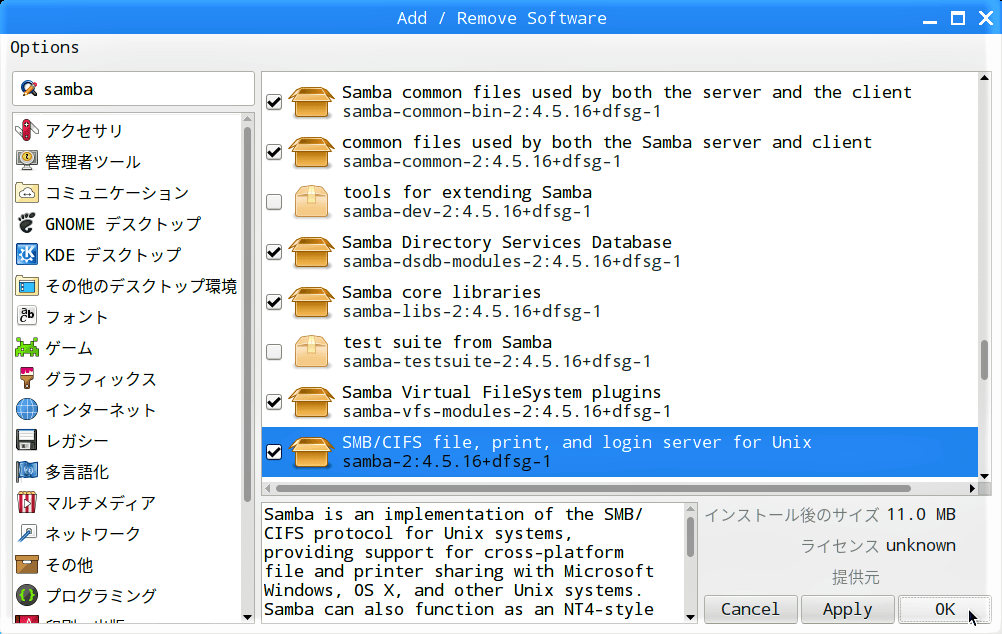Click the samba search input field
Screen dimensions: 1002x634
(x=134, y=89)
